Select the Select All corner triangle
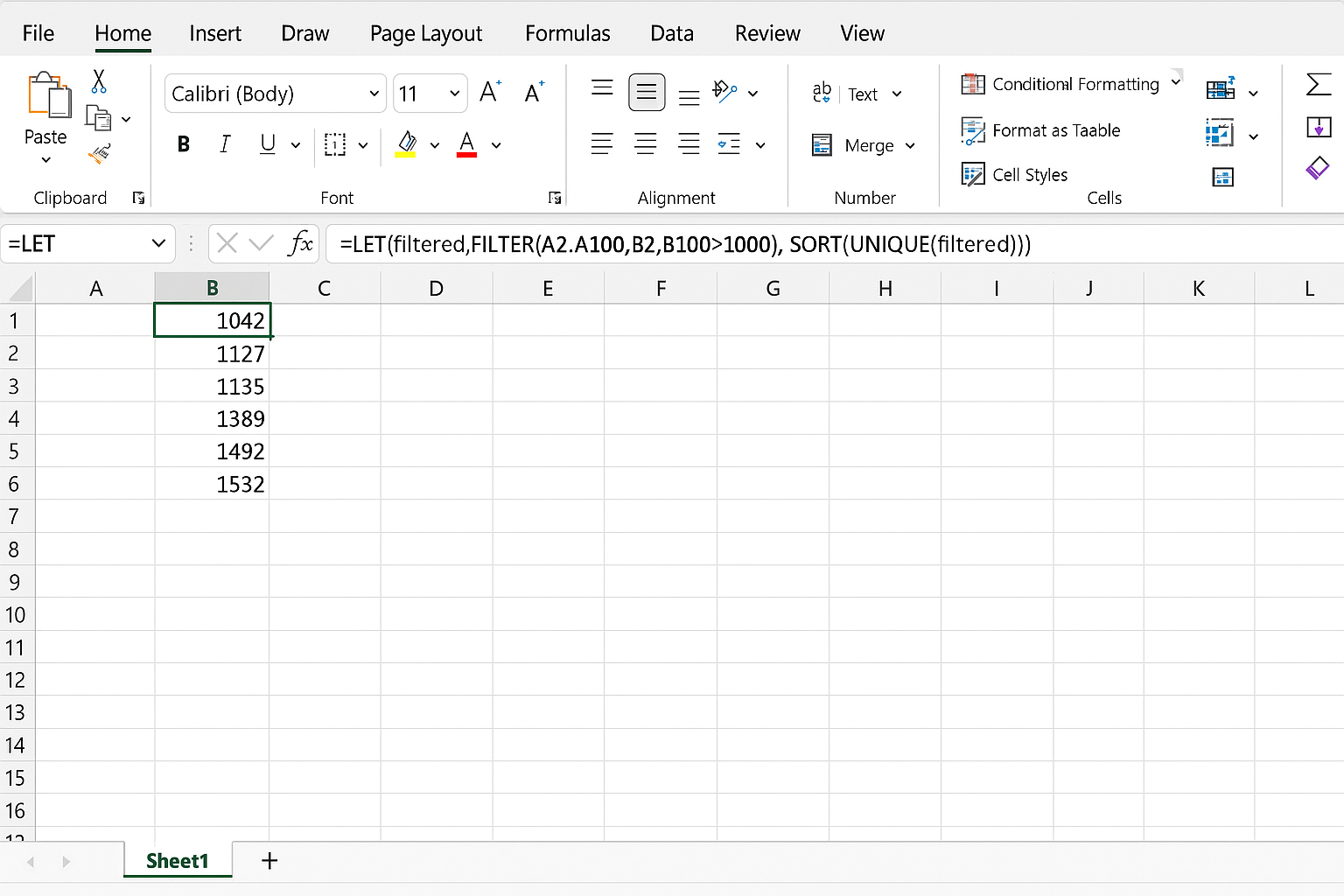Image resolution: width=1344 pixels, height=896 pixels. tap(18, 288)
